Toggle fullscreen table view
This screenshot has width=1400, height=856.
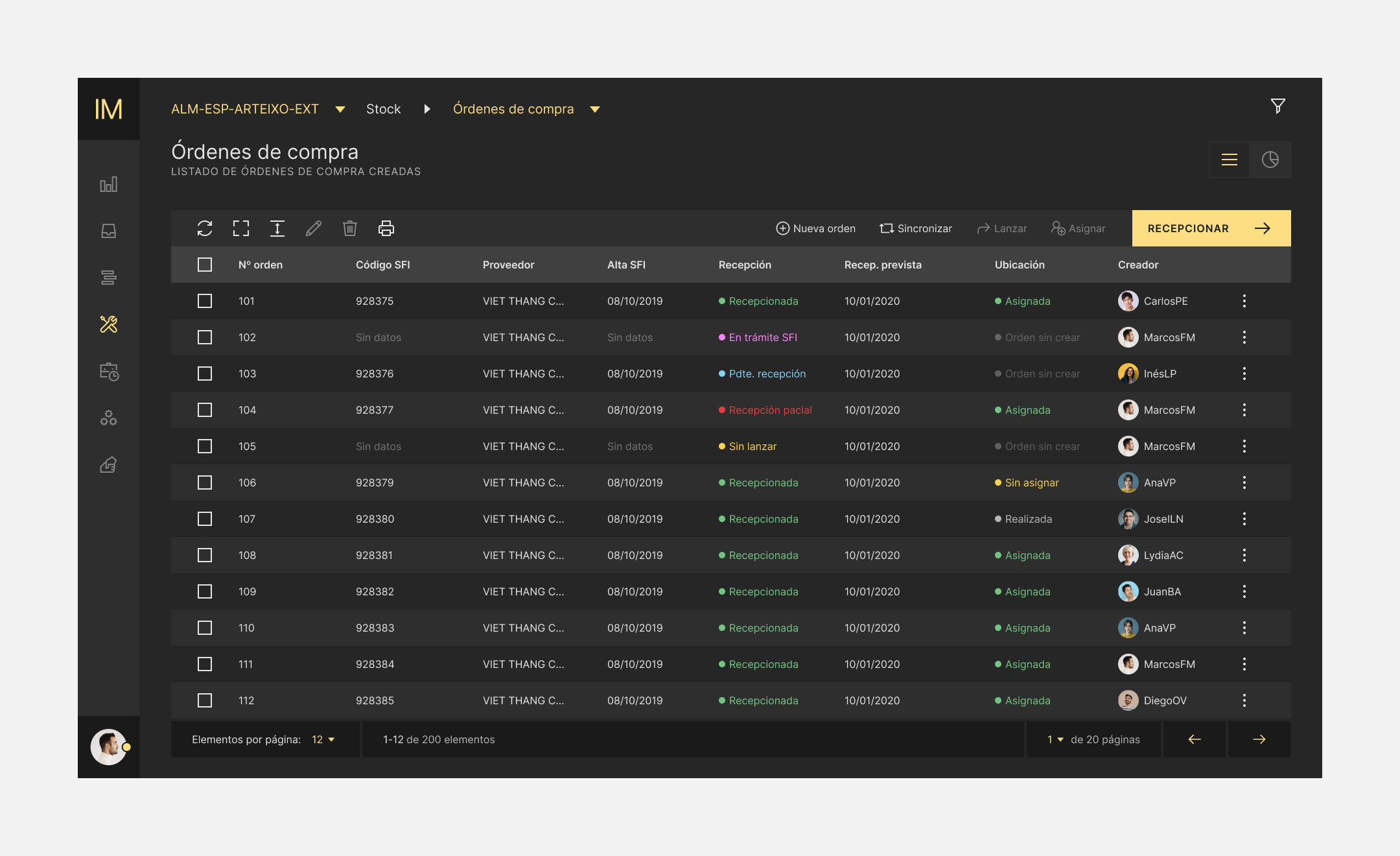tap(241, 228)
